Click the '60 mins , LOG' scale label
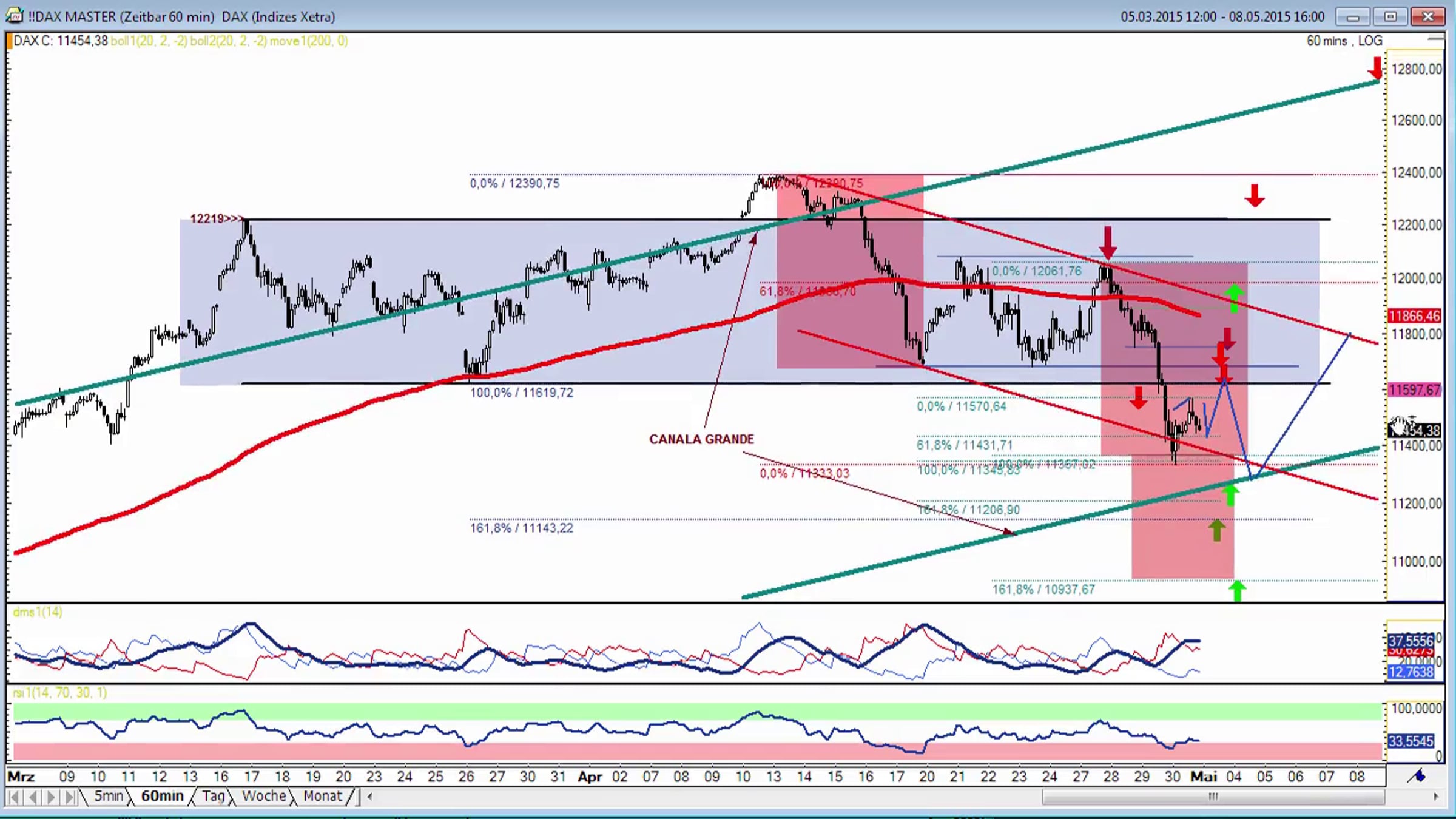This screenshot has height=819, width=1456. [x=1344, y=41]
